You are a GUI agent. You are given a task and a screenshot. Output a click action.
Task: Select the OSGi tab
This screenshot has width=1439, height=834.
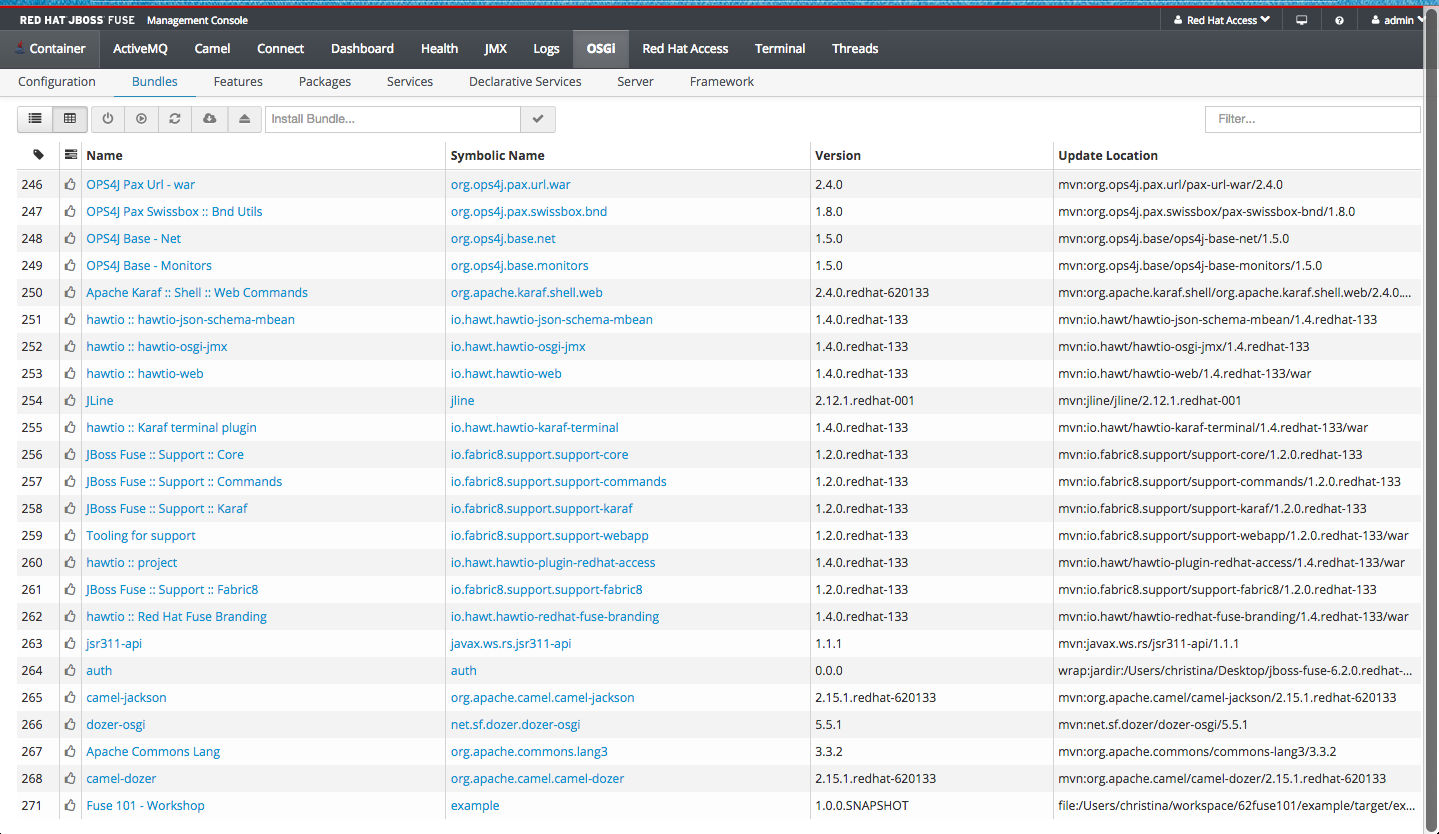click(x=601, y=48)
